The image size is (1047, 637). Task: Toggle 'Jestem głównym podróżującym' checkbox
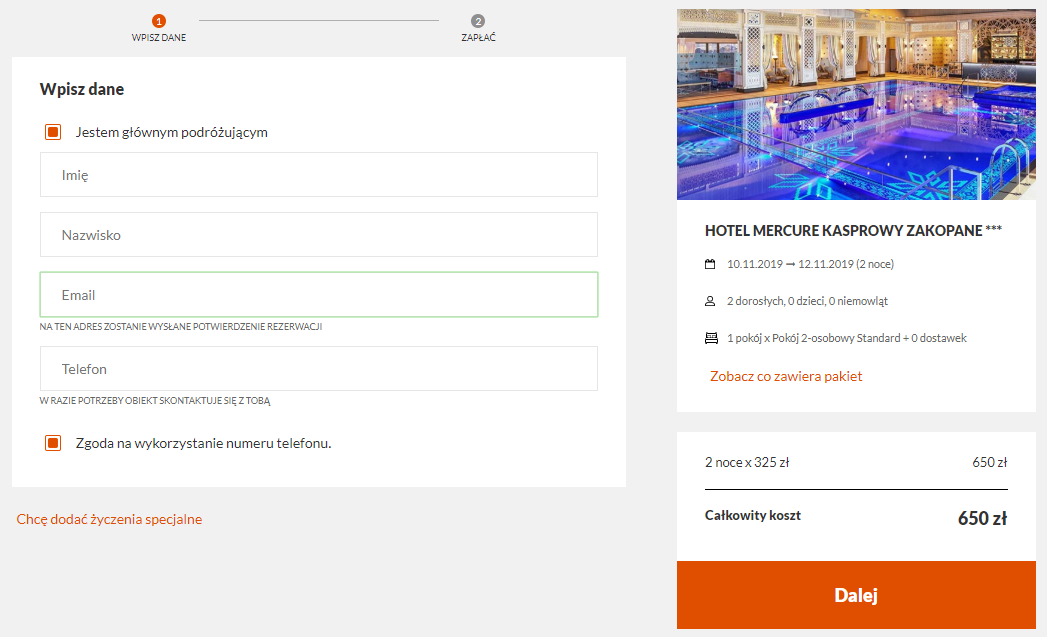click(53, 132)
